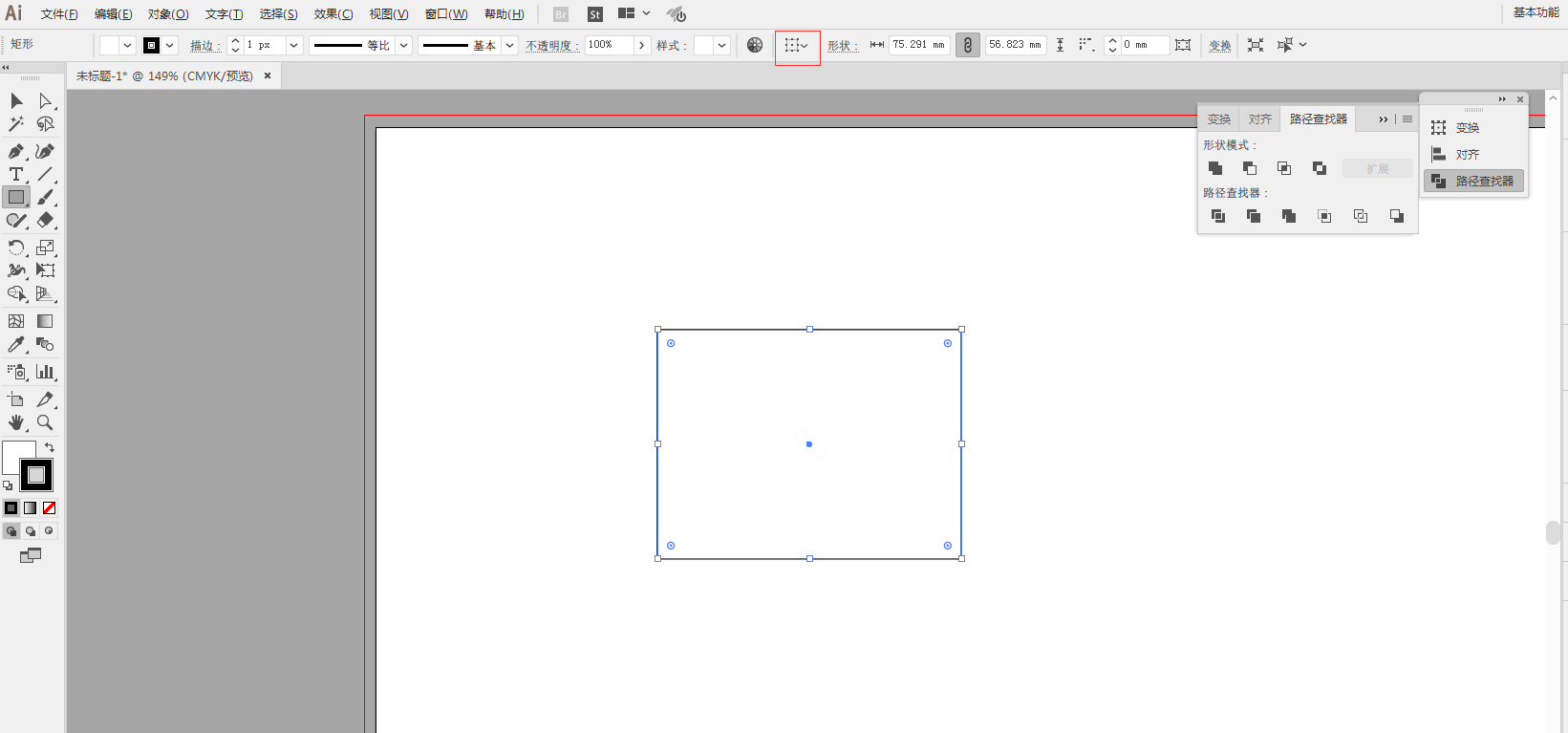Select the Lasso tool

tap(45, 124)
